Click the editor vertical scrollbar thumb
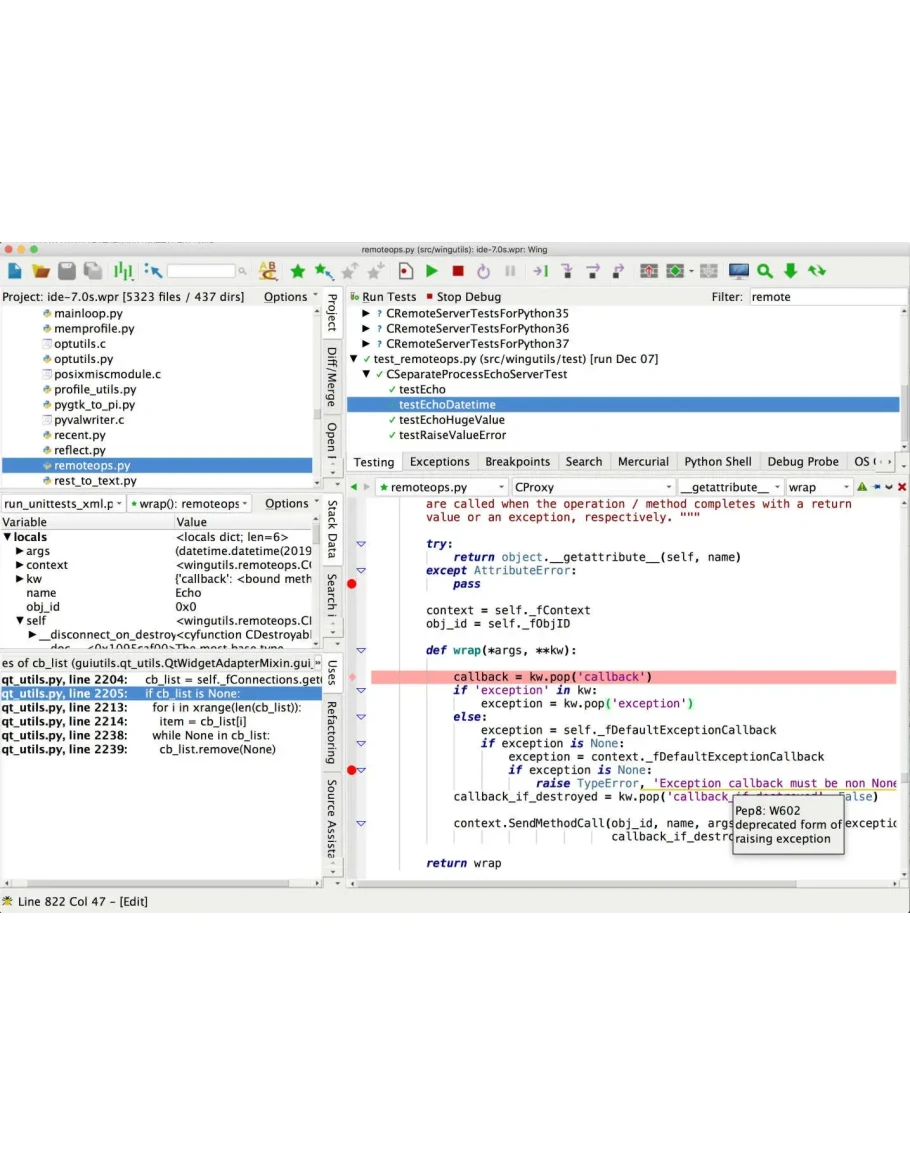 [x=904, y=777]
